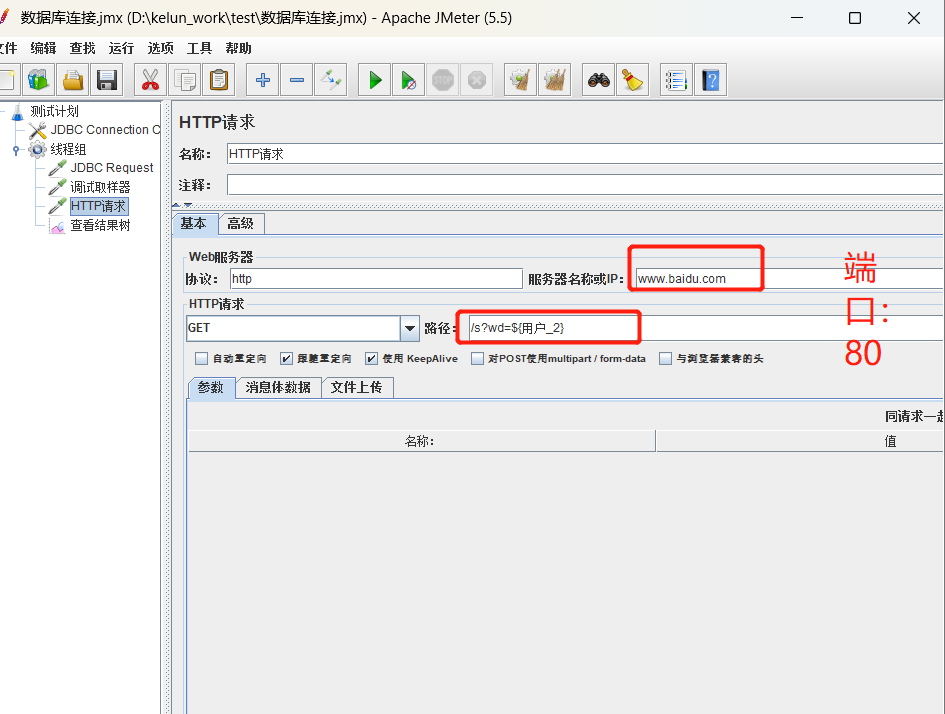
Task: Switch to the 文件上传 tab
Action: click(356, 387)
